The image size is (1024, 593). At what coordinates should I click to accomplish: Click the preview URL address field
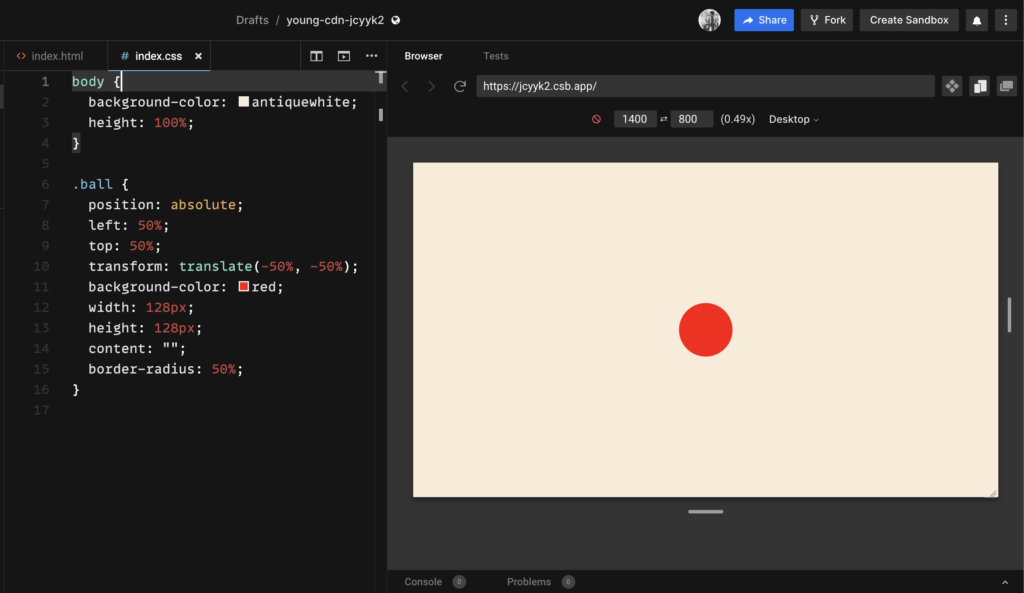705,87
